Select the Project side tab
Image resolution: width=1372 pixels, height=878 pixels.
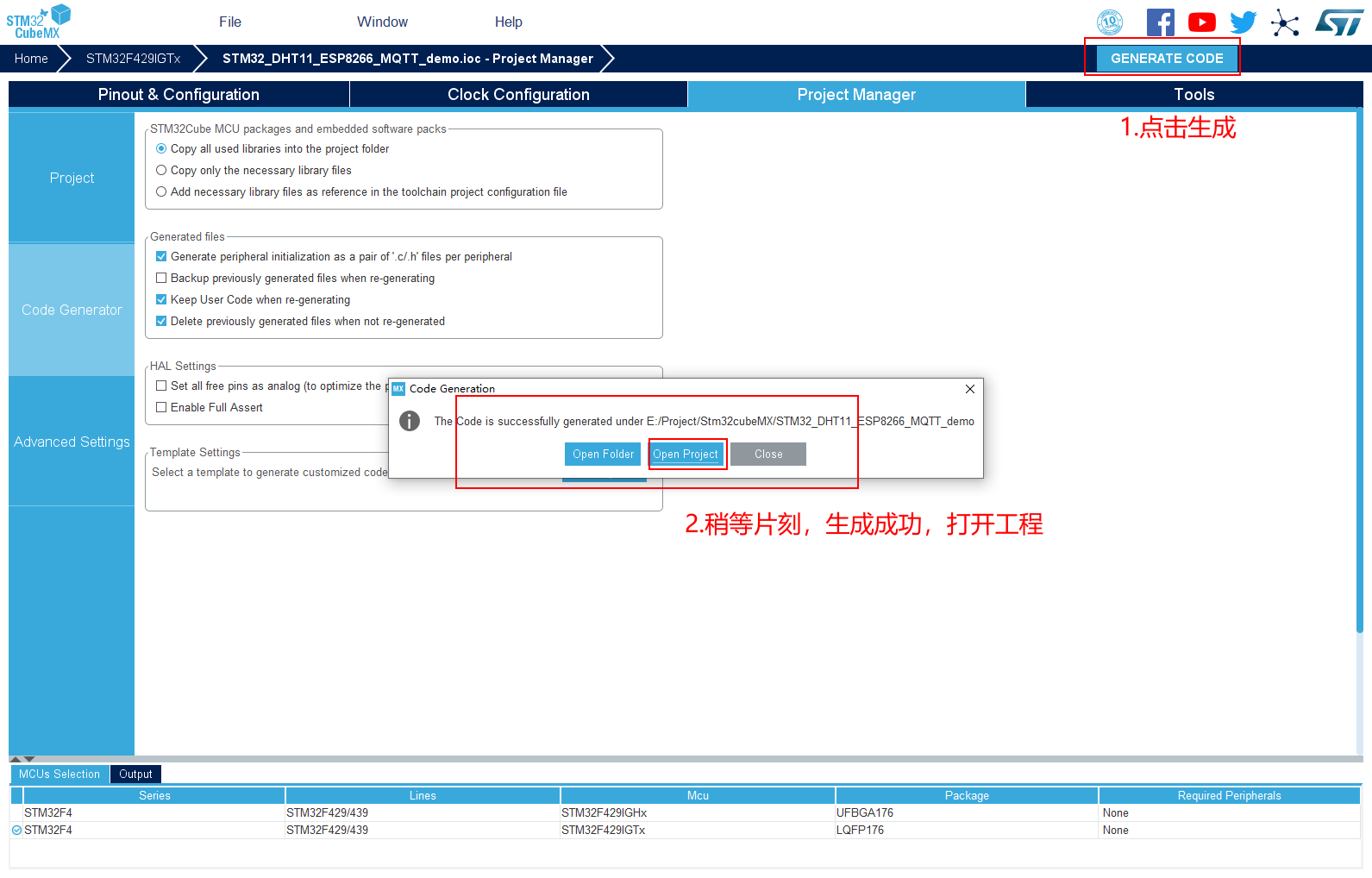point(72,178)
